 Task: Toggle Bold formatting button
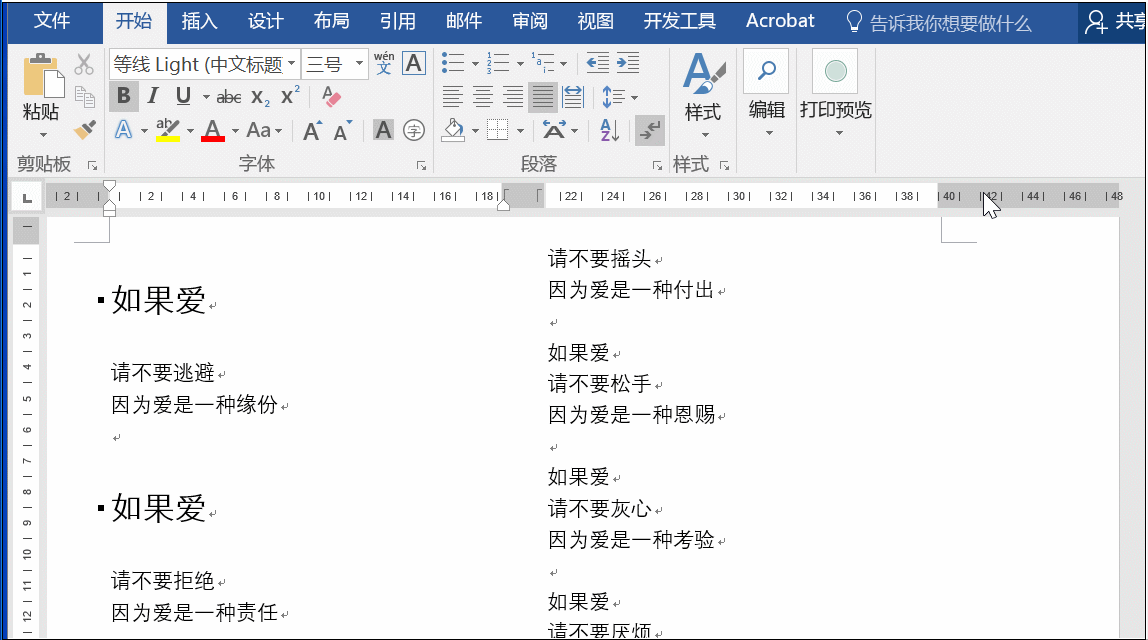point(124,96)
